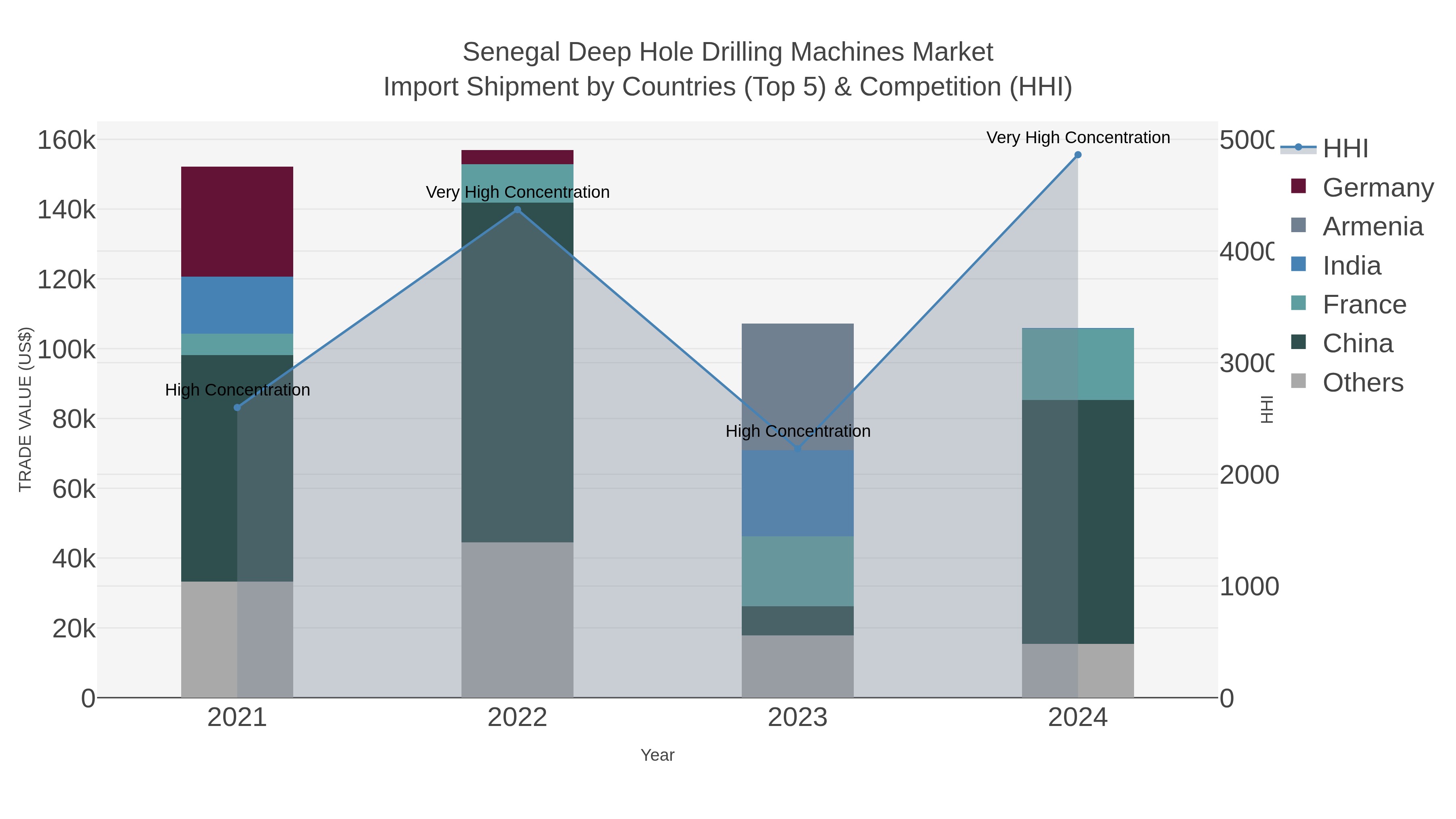The height and width of the screenshot is (819, 1456).
Task: Click the 2024 x-axis label
Action: pyautogui.click(x=1078, y=718)
